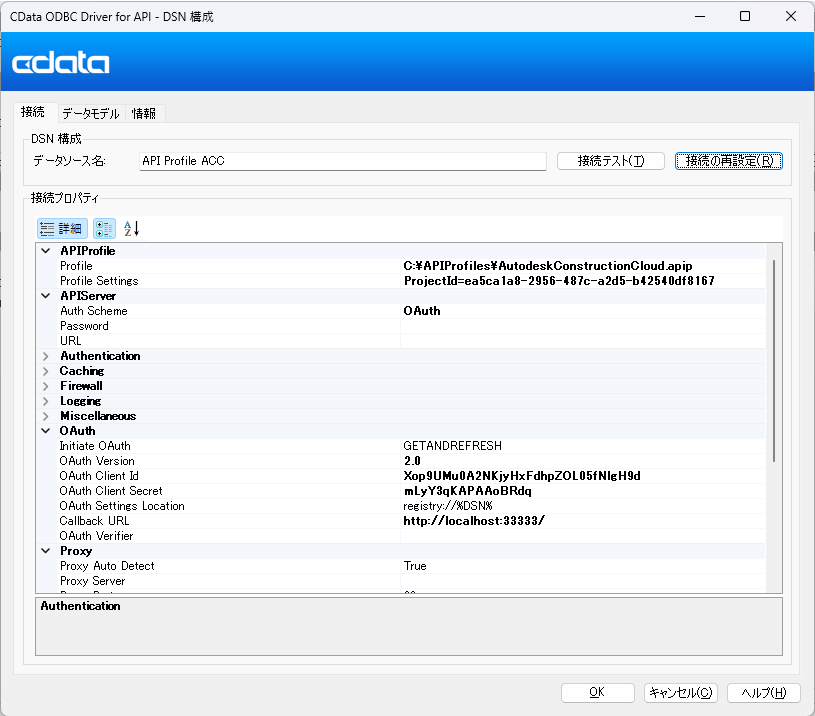
Task: Expand the Firewall category
Action: tap(46, 387)
